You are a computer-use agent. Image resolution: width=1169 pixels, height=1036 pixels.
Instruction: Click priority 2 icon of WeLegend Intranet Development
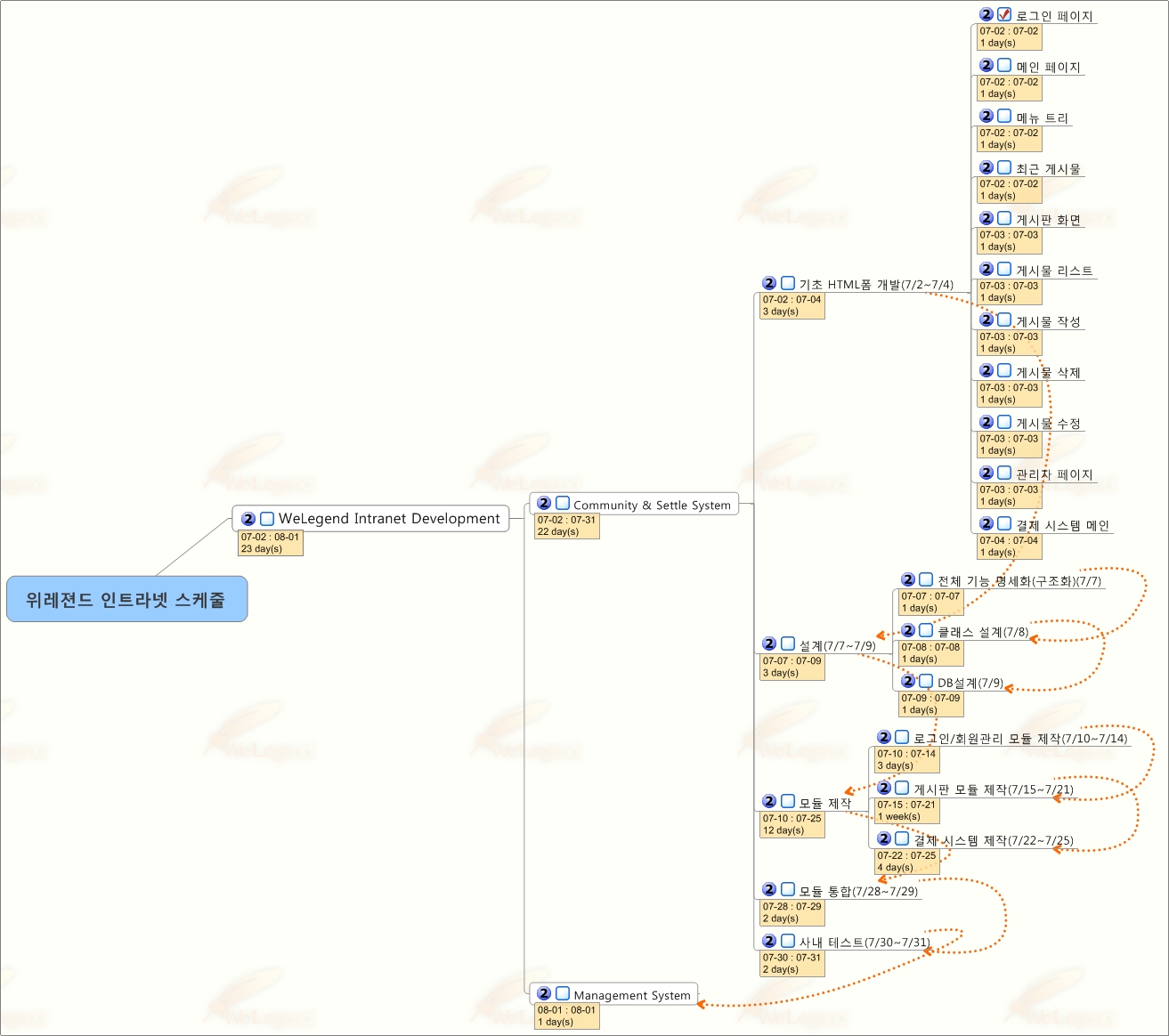coord(248,519)
